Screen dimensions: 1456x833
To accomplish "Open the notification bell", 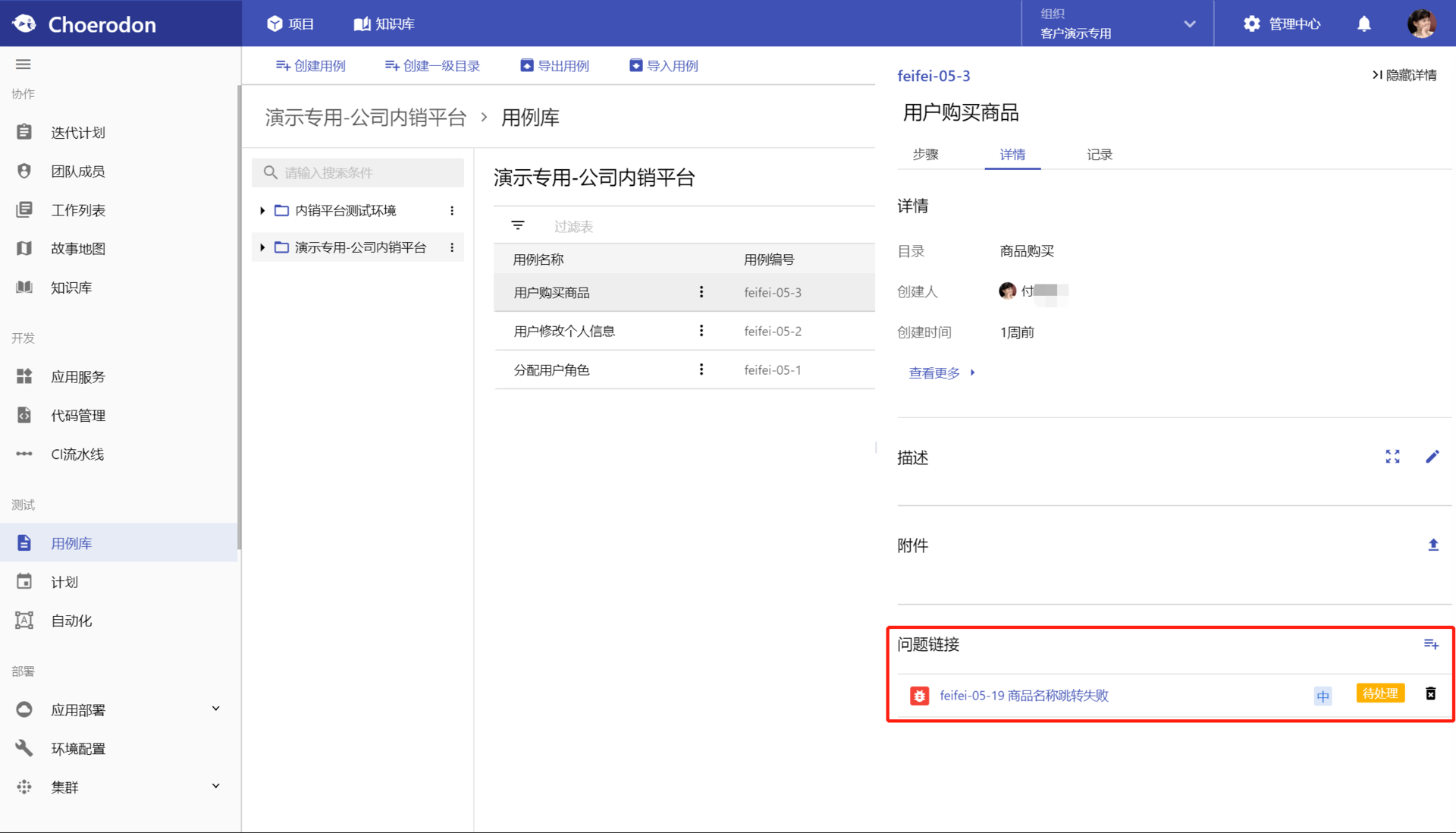I will coord(1363,24).
